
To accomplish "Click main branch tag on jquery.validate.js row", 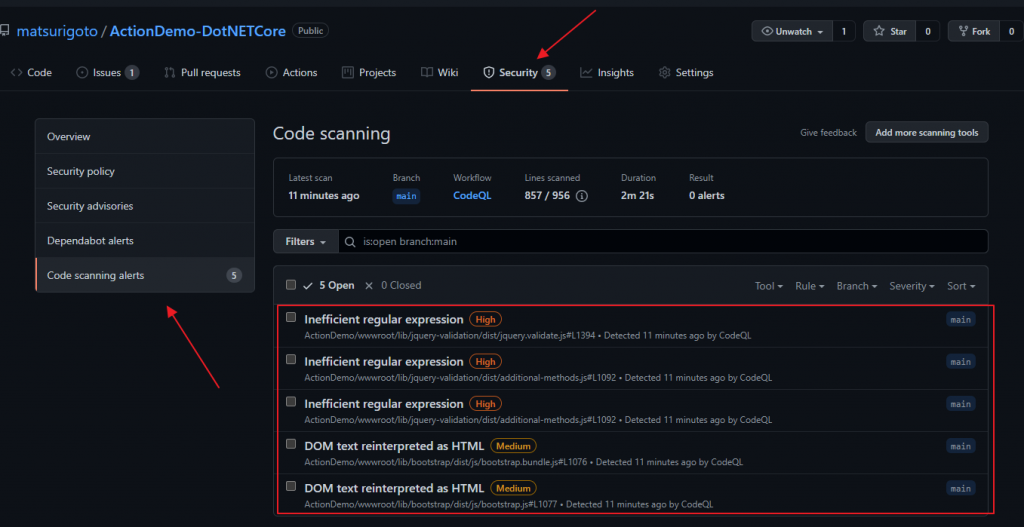I will click(x=961, y=319).
